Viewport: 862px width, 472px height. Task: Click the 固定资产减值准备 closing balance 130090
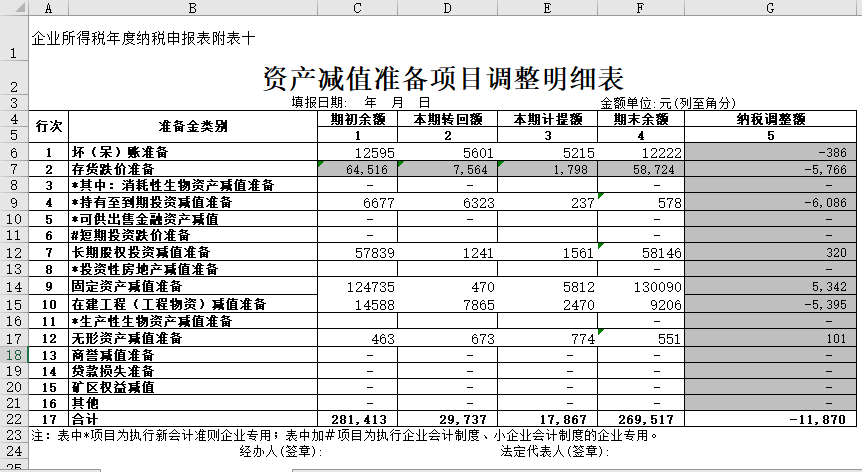coord(636,287)
